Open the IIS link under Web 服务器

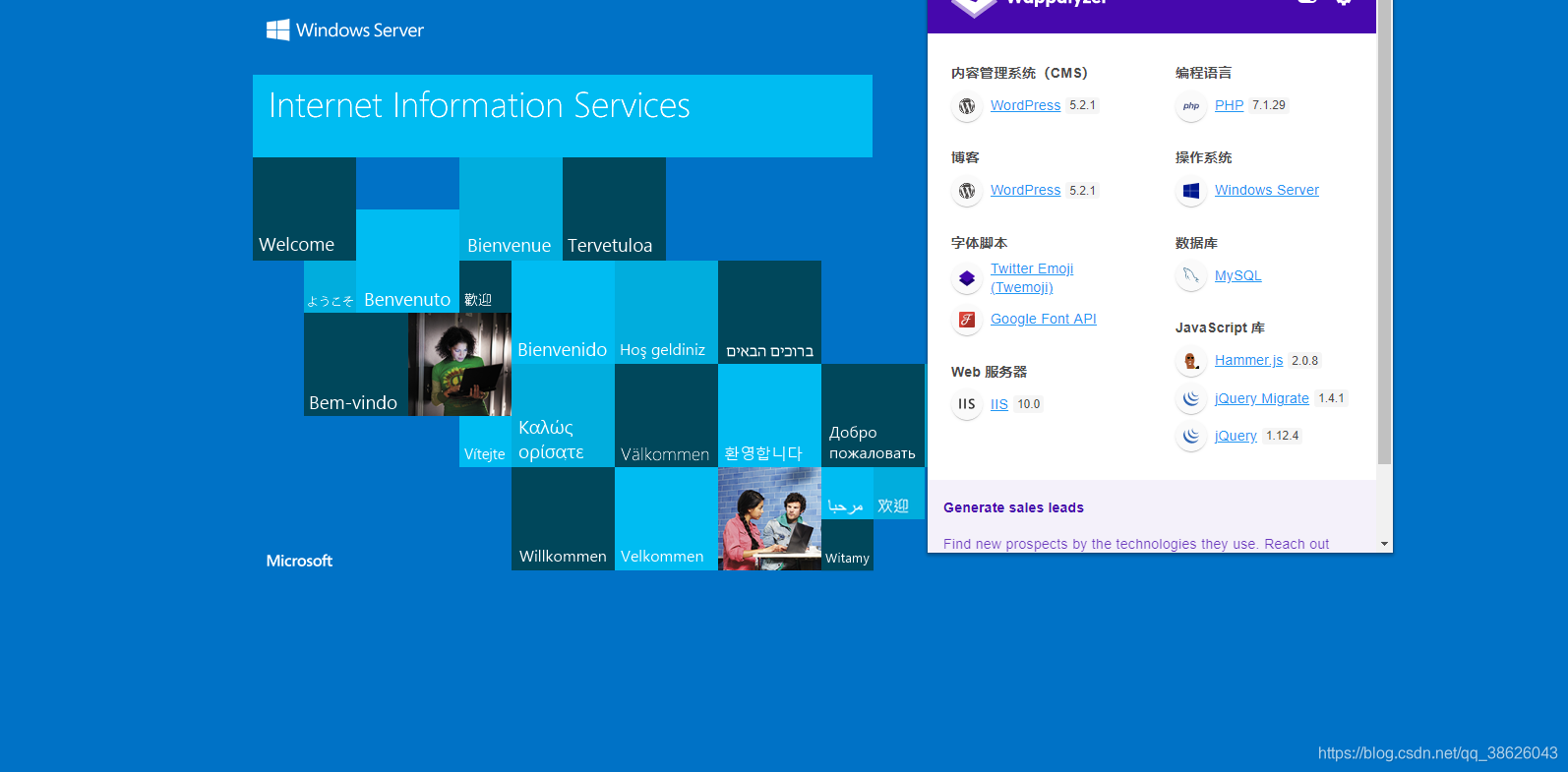pyautogui.click(x=999, y=404)
